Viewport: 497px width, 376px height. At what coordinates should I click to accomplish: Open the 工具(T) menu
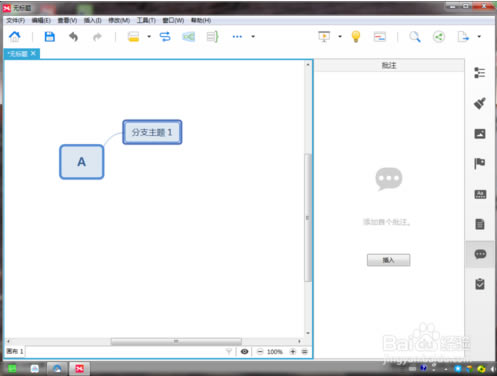[146, 20]
